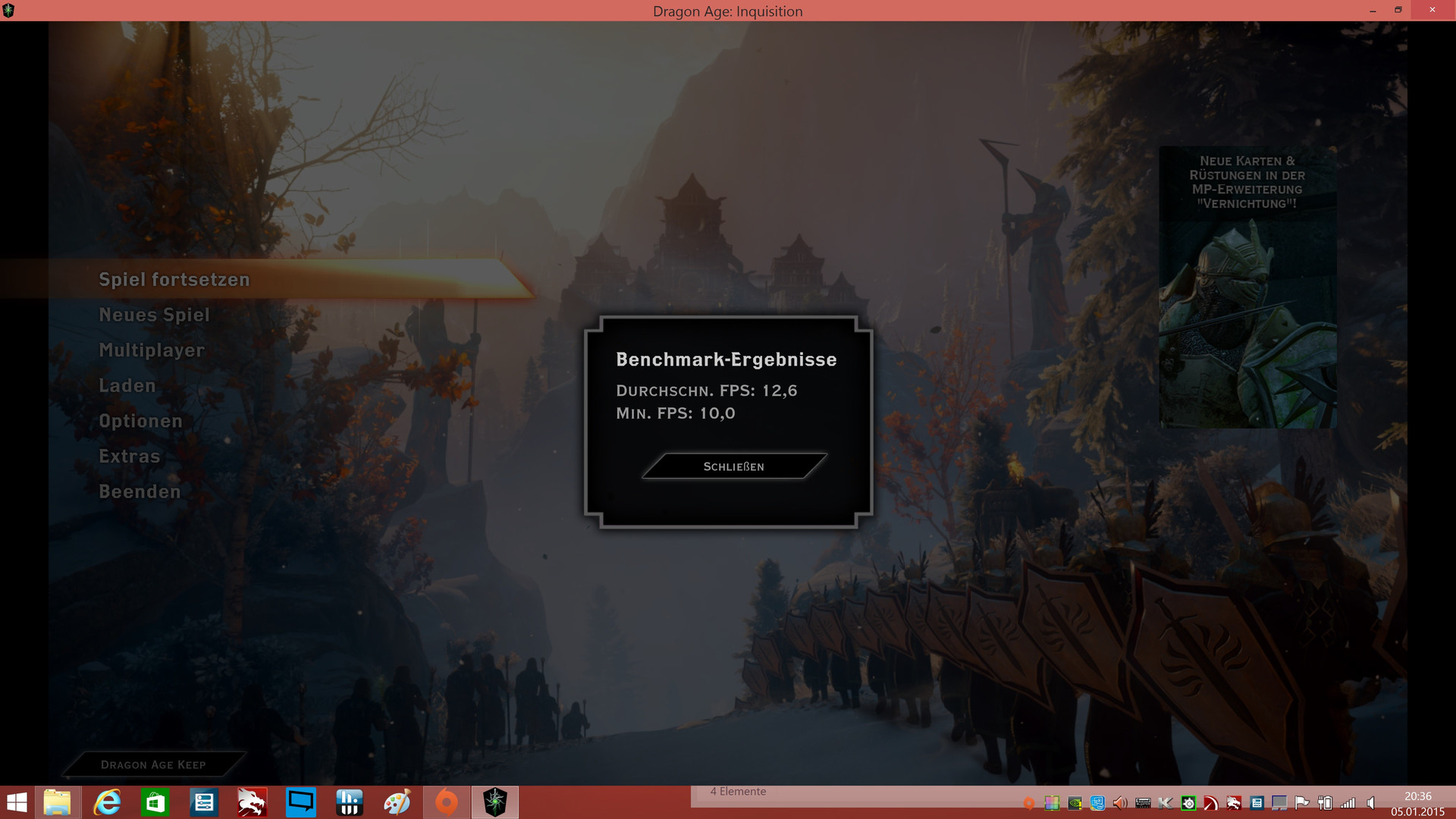This screenshot has width=1456, height=819.
Task: Click Beenden to quit the game
Action: (x=140, y=492)
